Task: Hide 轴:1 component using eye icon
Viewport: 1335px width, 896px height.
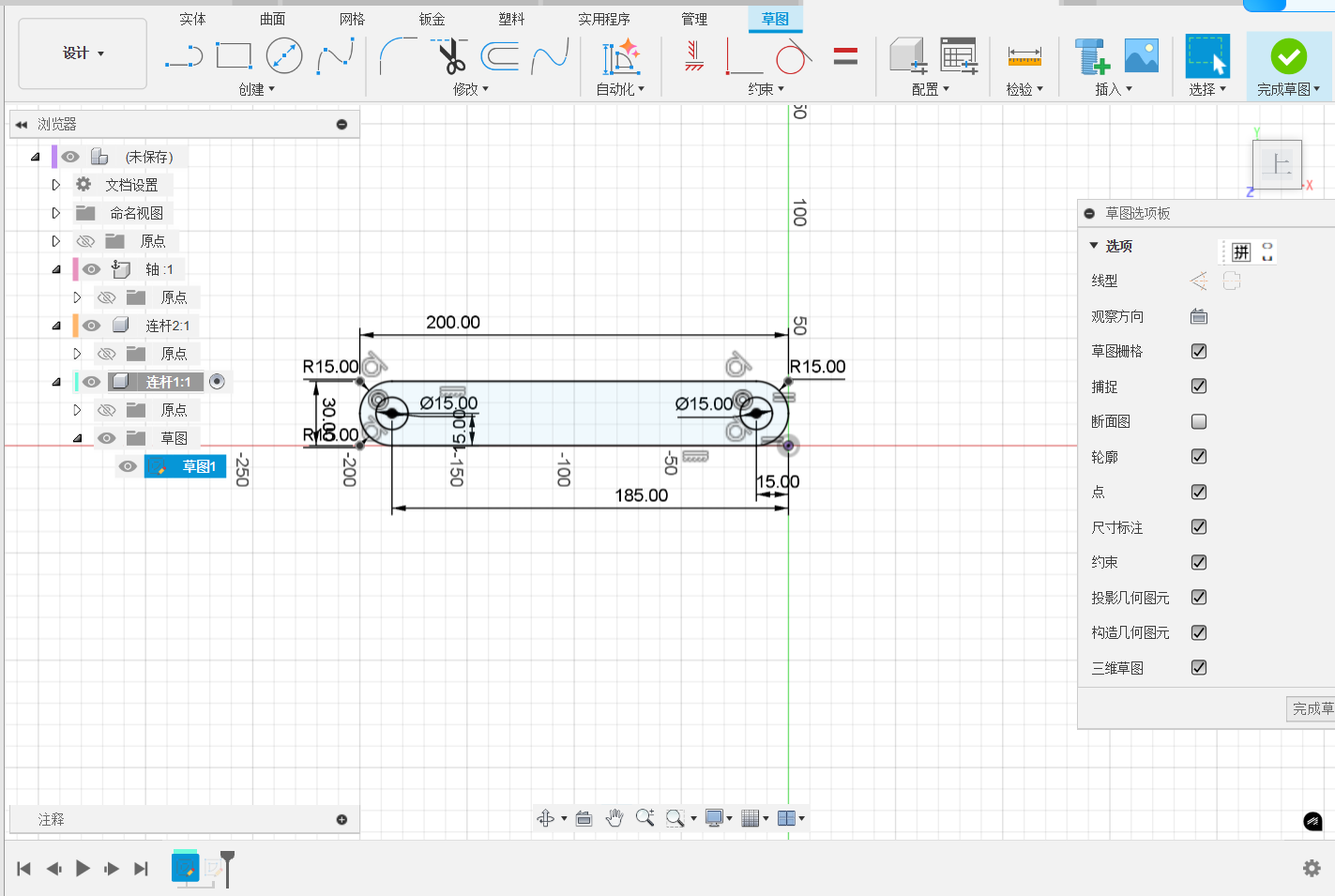Action: coord(91,269)
